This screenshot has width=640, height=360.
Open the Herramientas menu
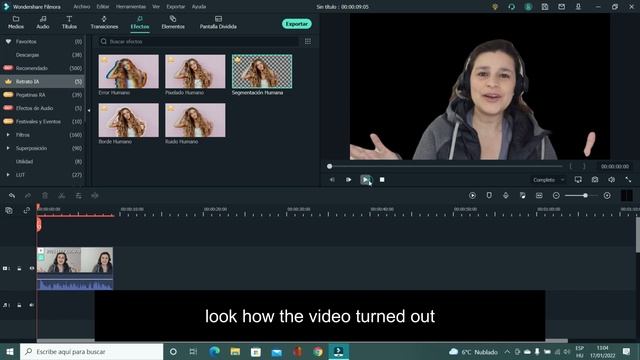(131, 7)
